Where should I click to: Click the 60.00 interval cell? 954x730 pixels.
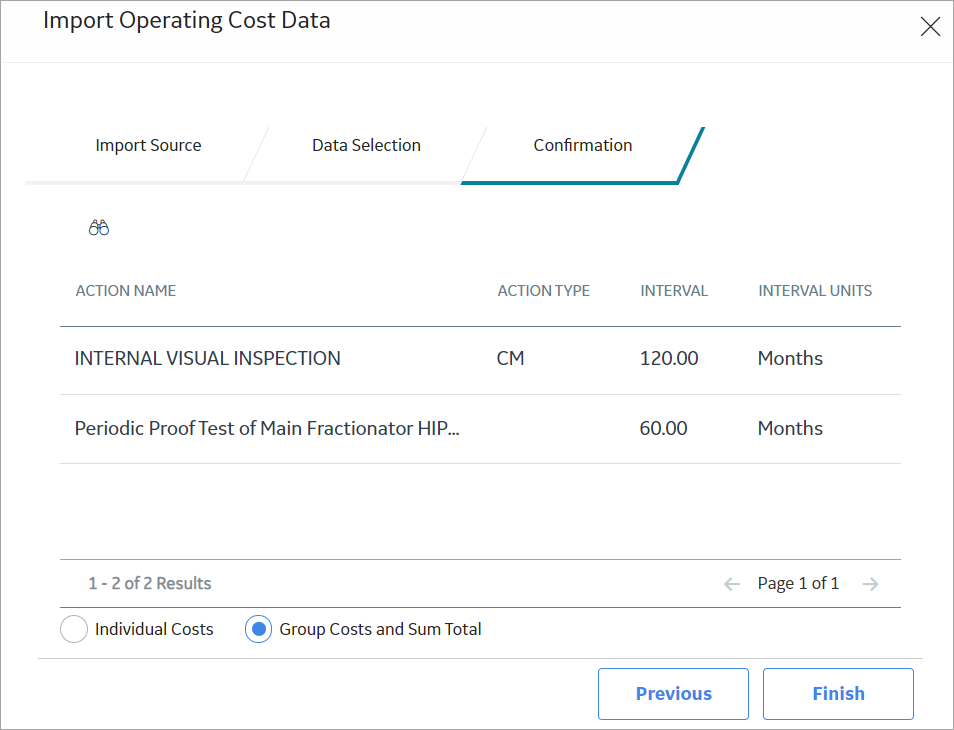pos(663,428)
